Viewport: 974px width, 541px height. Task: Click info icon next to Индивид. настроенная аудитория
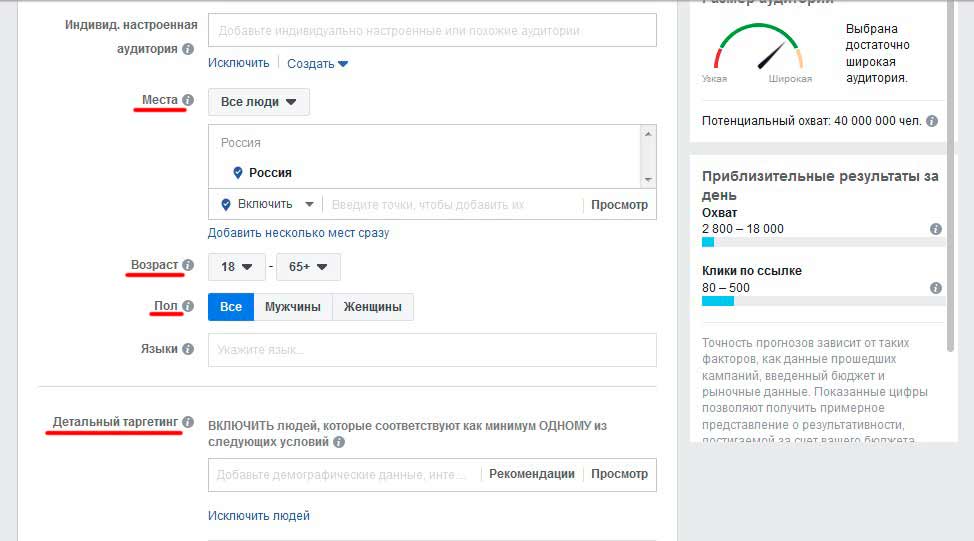pos(188,49)
